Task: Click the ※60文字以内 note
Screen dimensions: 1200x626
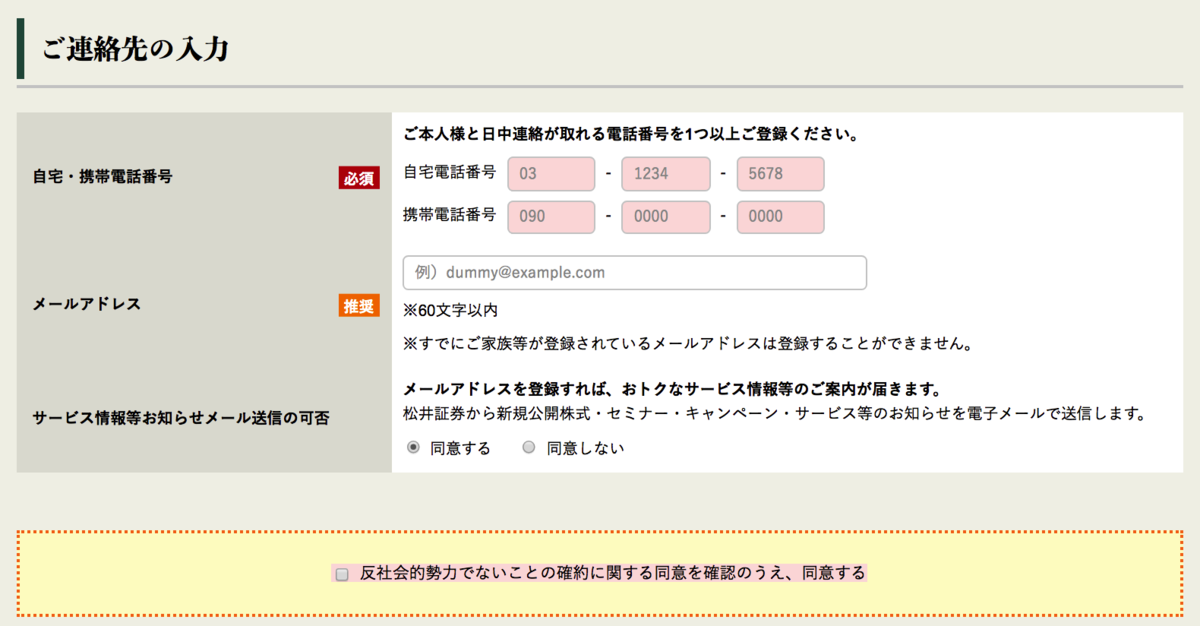Action: pos(450,310)
